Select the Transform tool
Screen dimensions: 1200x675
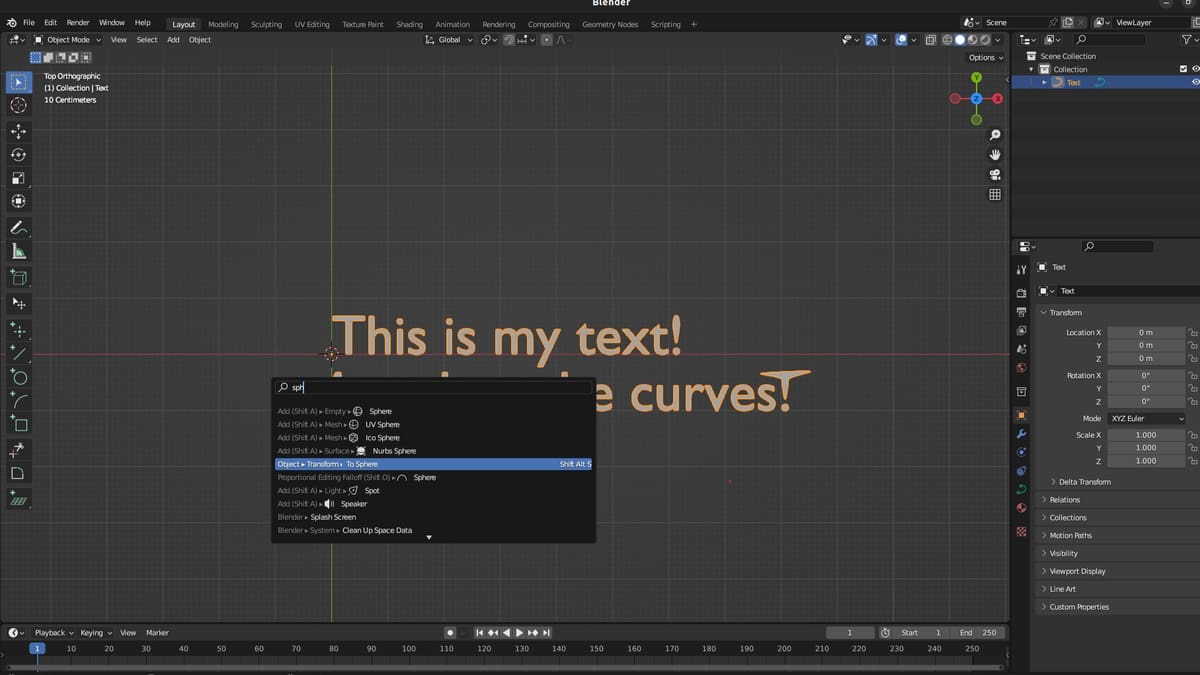(19, 201)
